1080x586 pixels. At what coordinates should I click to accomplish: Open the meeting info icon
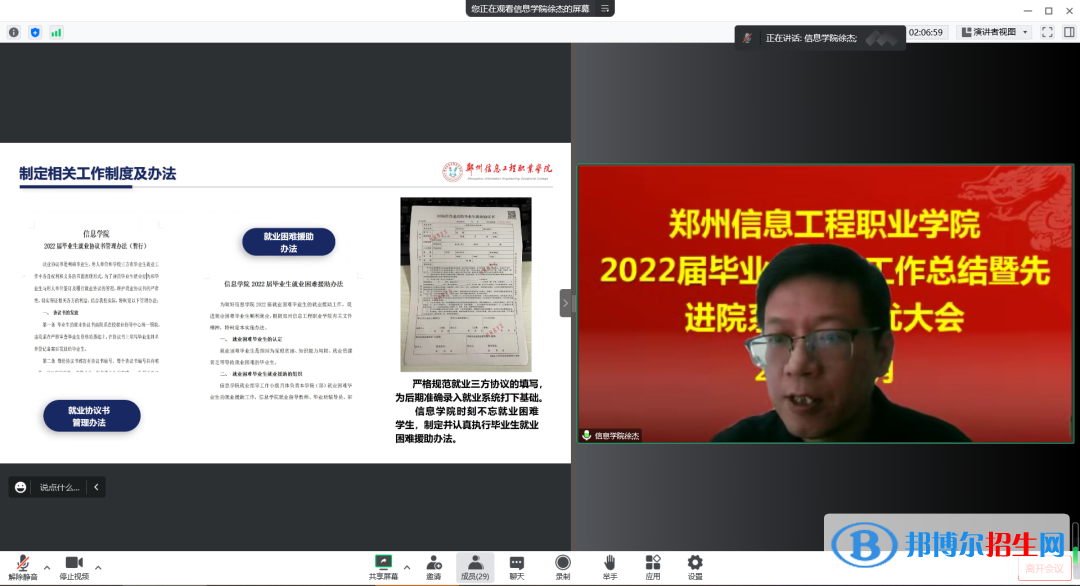coord(14,32)
